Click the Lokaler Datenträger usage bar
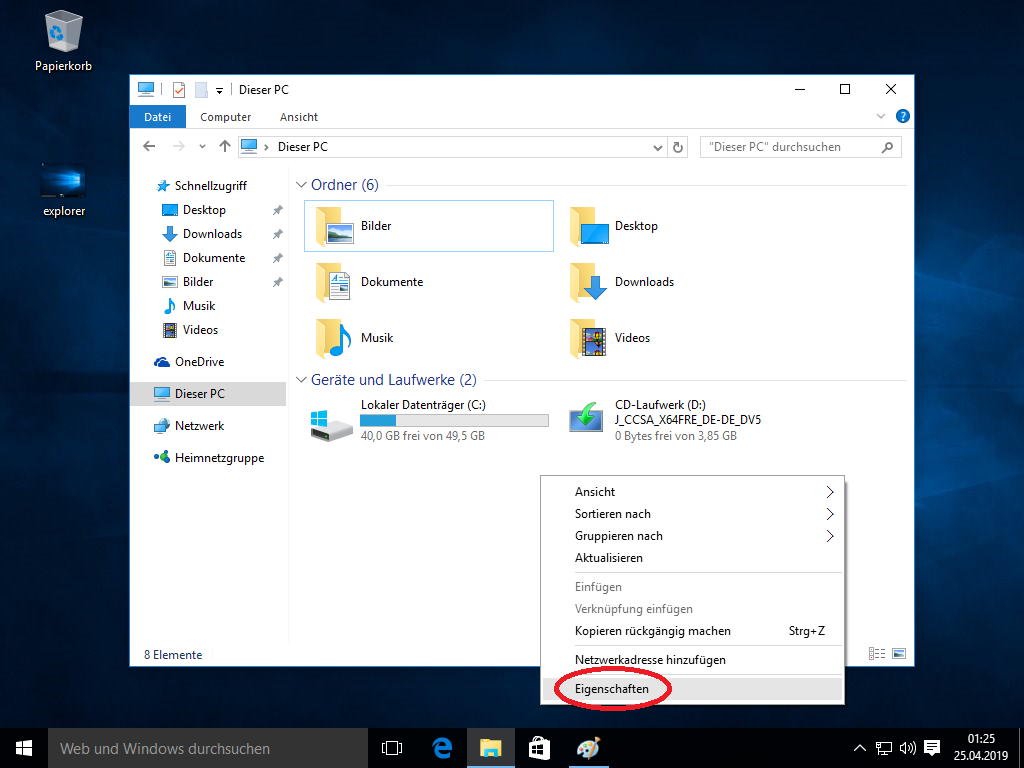The image size is (1024, 768). tap(453, 420)
